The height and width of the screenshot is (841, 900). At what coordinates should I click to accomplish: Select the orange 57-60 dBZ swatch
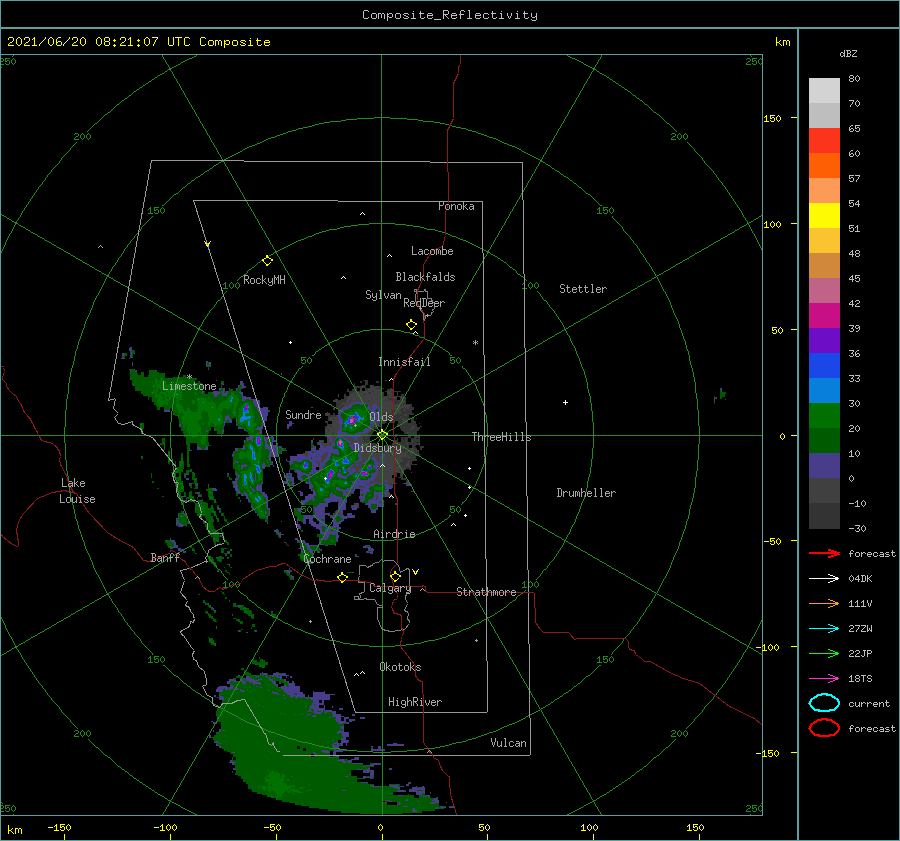[x=824, y=166]
